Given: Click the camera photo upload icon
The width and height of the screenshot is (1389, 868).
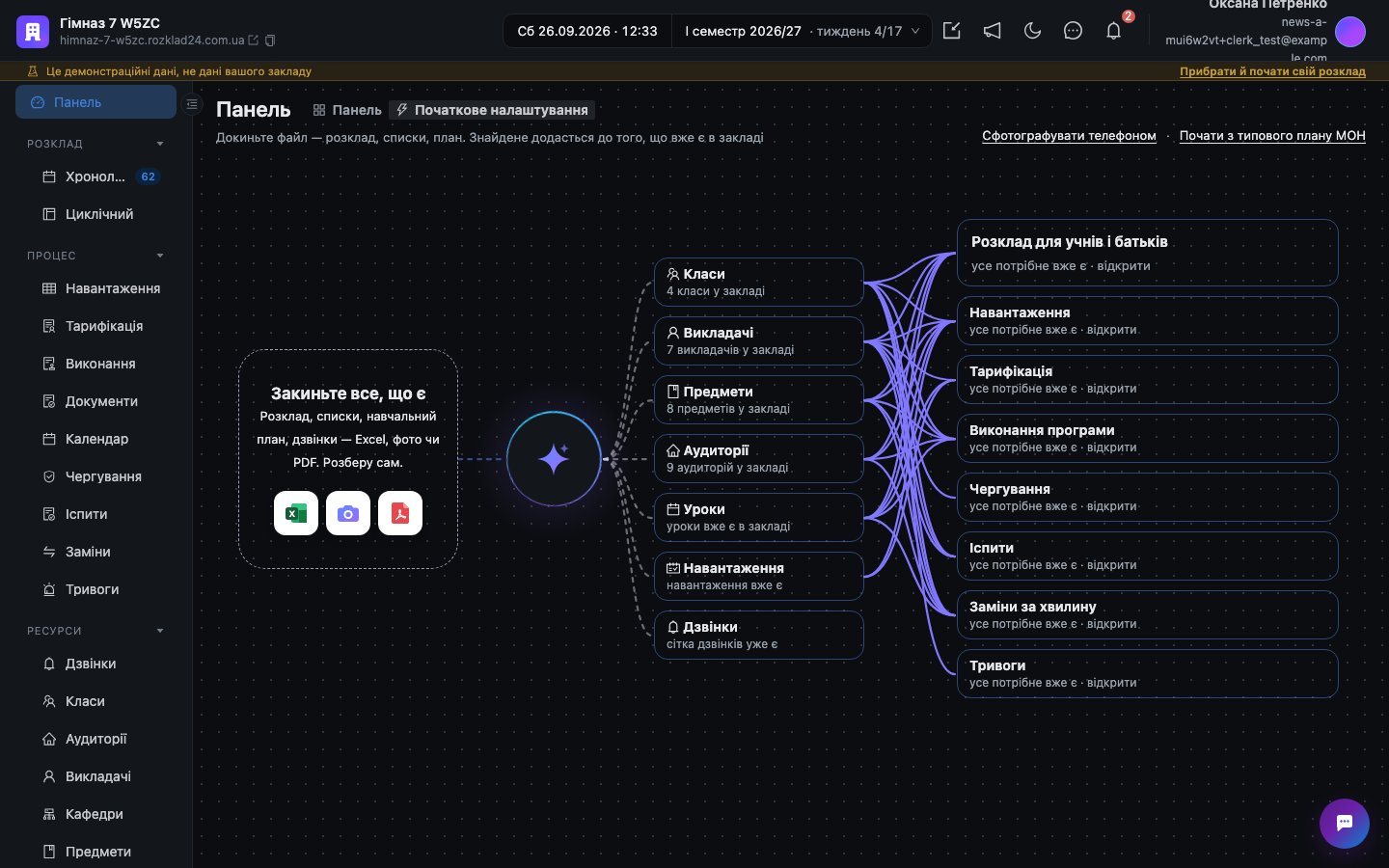Looking at the screenshot, I should coord(348,513).
